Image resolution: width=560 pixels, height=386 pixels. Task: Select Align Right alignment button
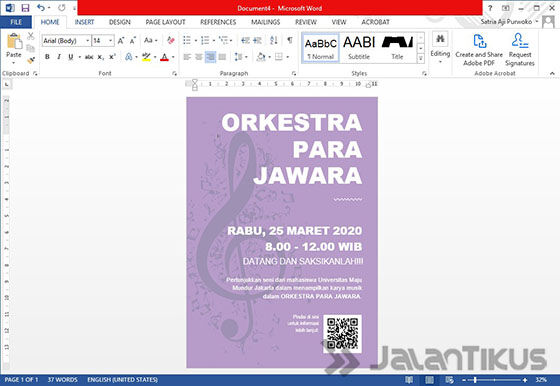point(210,57)
